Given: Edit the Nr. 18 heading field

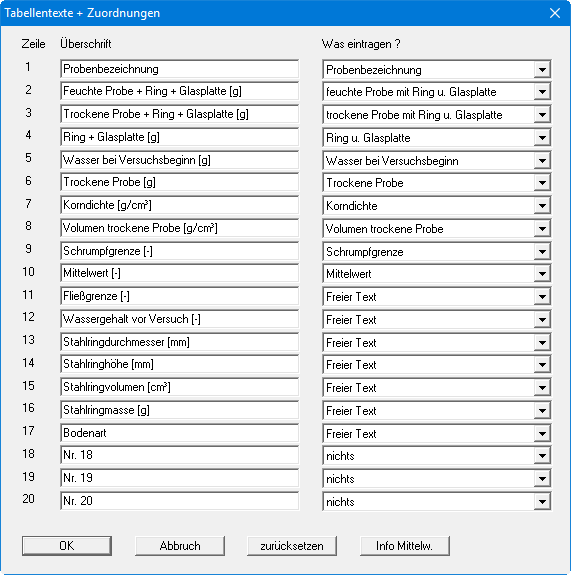Looking at the screenshot, I should coord(179,455).
